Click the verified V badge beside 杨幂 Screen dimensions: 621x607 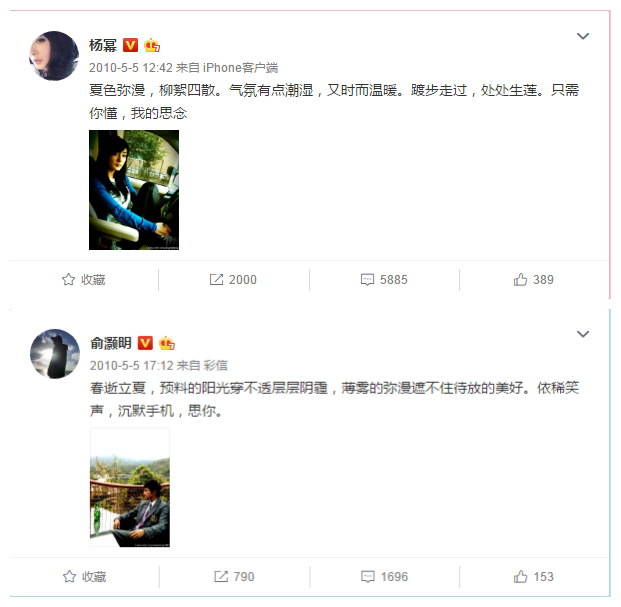pos(130,45)
